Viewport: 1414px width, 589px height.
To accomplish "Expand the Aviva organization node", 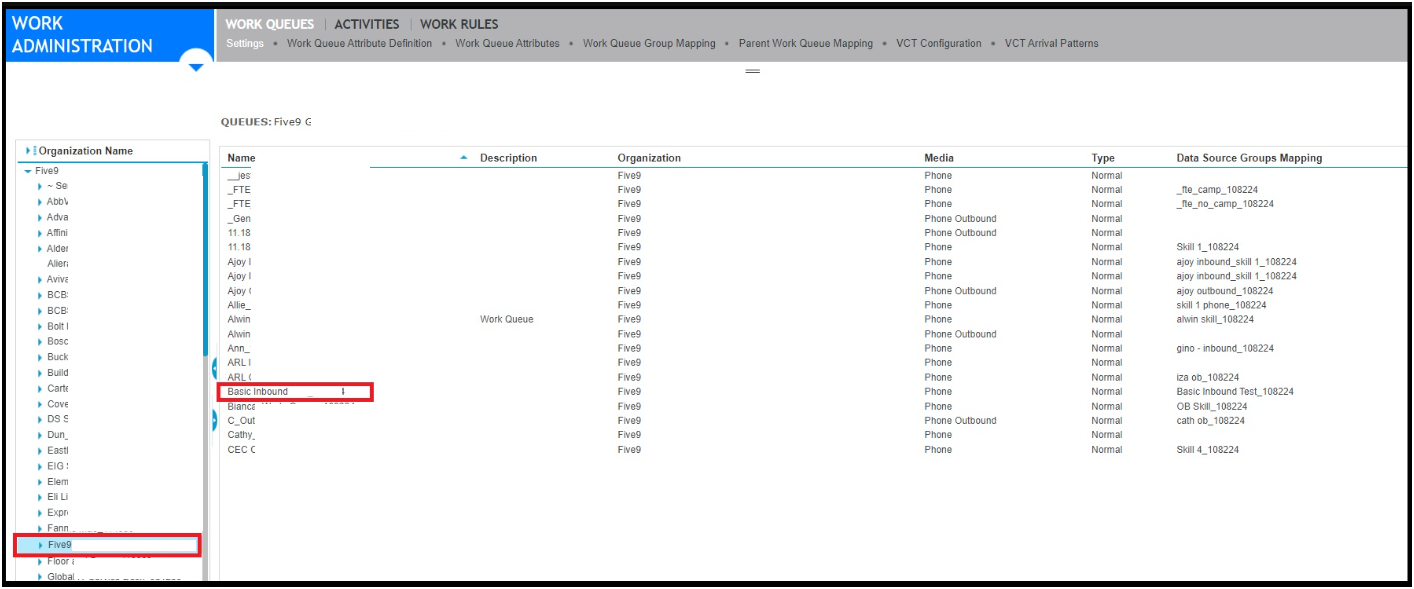I will (40, 280).
